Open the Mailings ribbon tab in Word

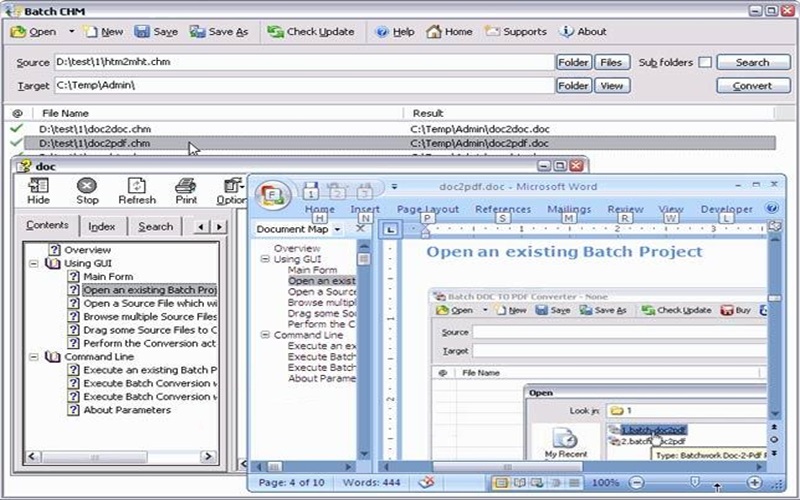click(569, 209)
